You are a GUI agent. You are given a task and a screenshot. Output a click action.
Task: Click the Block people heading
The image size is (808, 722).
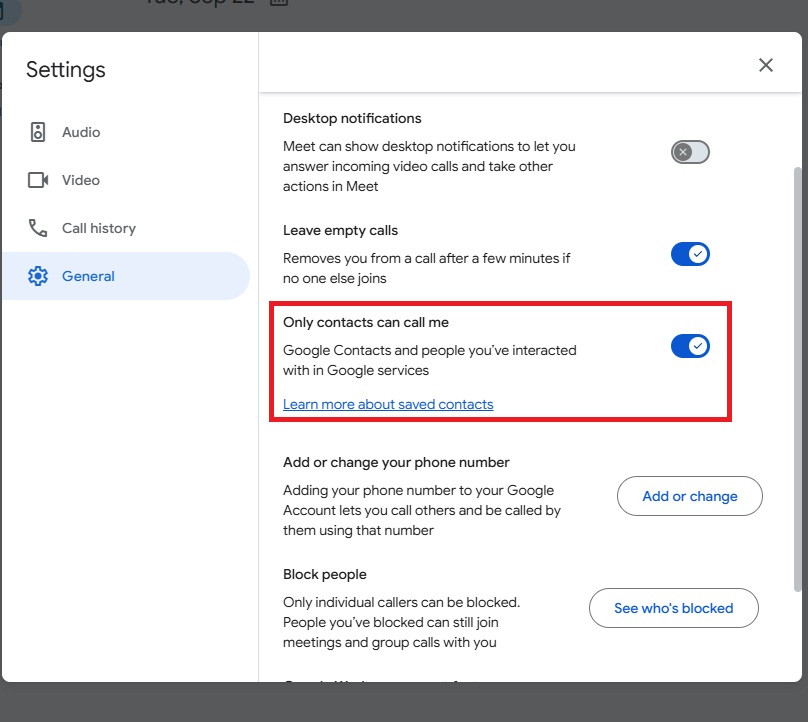(x=325, y=574)
